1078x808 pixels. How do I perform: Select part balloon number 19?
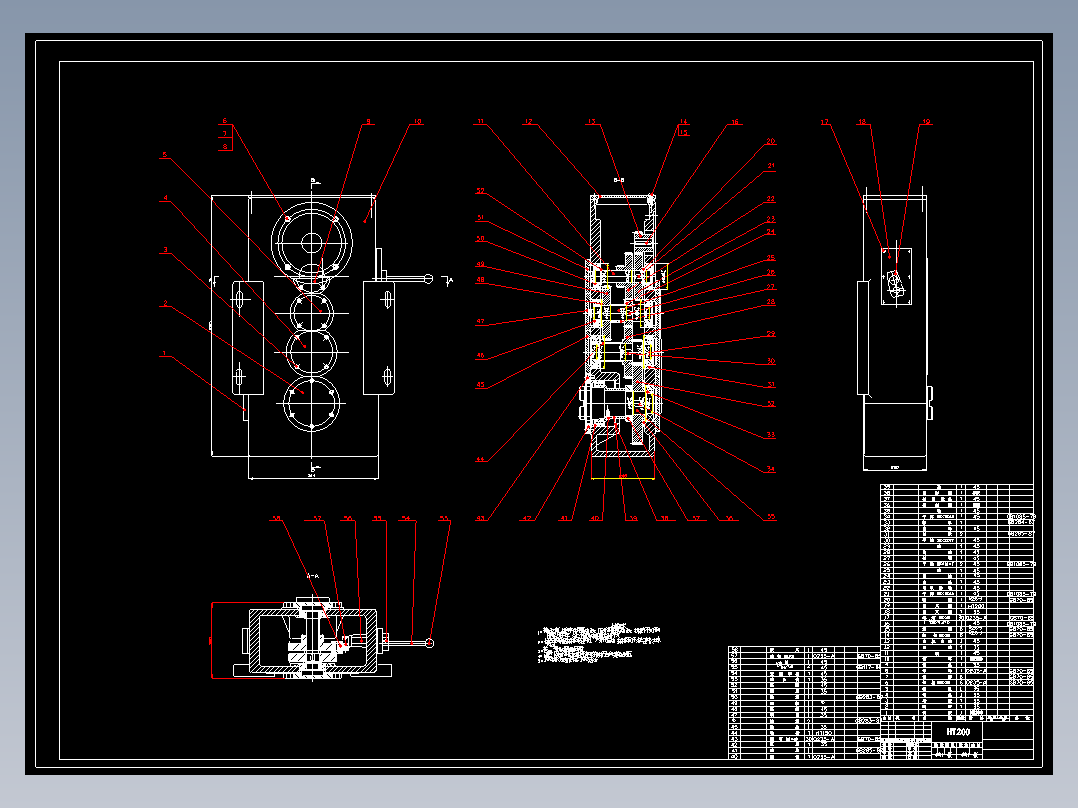point(926,122)
